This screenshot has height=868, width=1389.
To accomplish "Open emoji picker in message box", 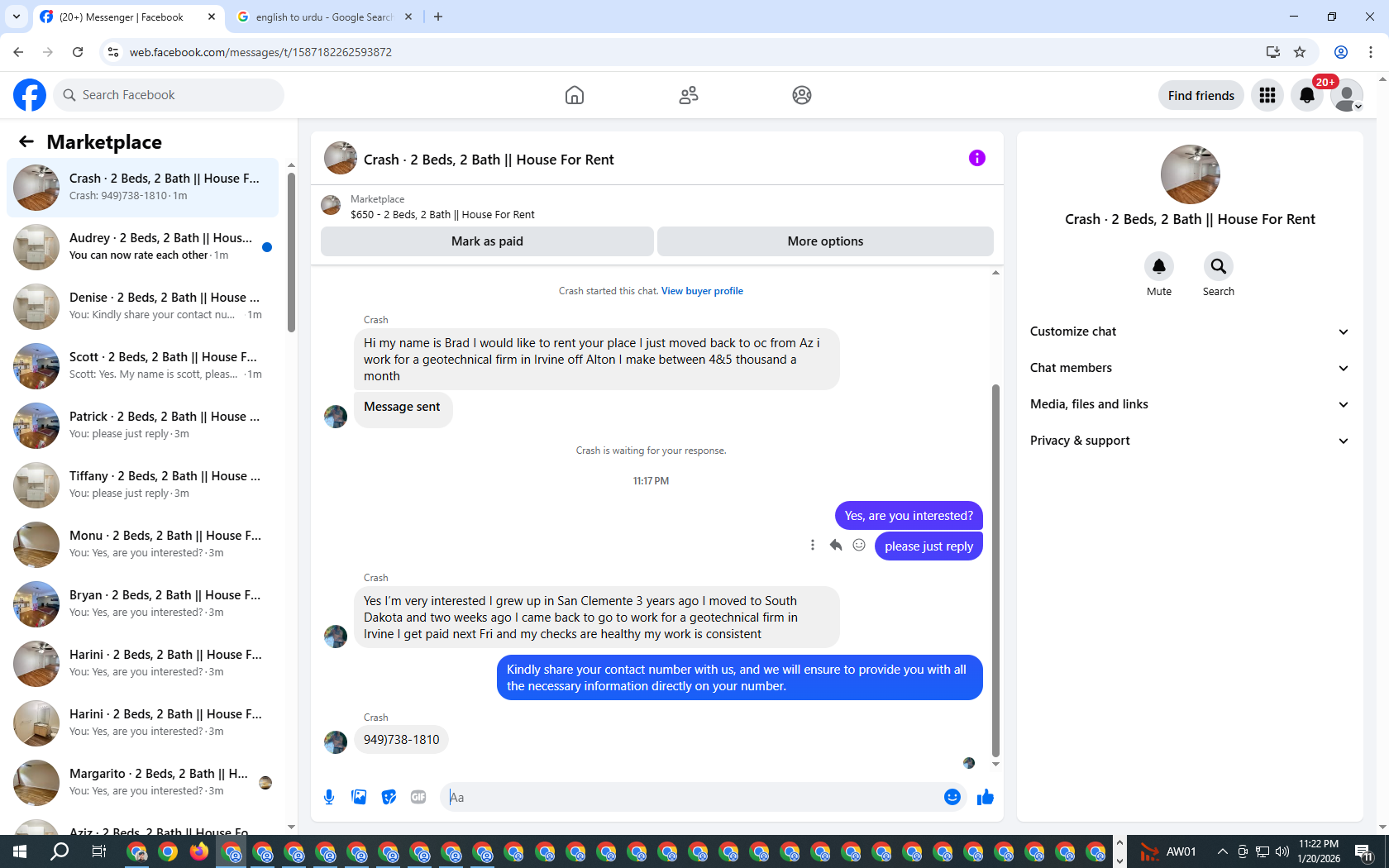I will (x=952, y=797).
